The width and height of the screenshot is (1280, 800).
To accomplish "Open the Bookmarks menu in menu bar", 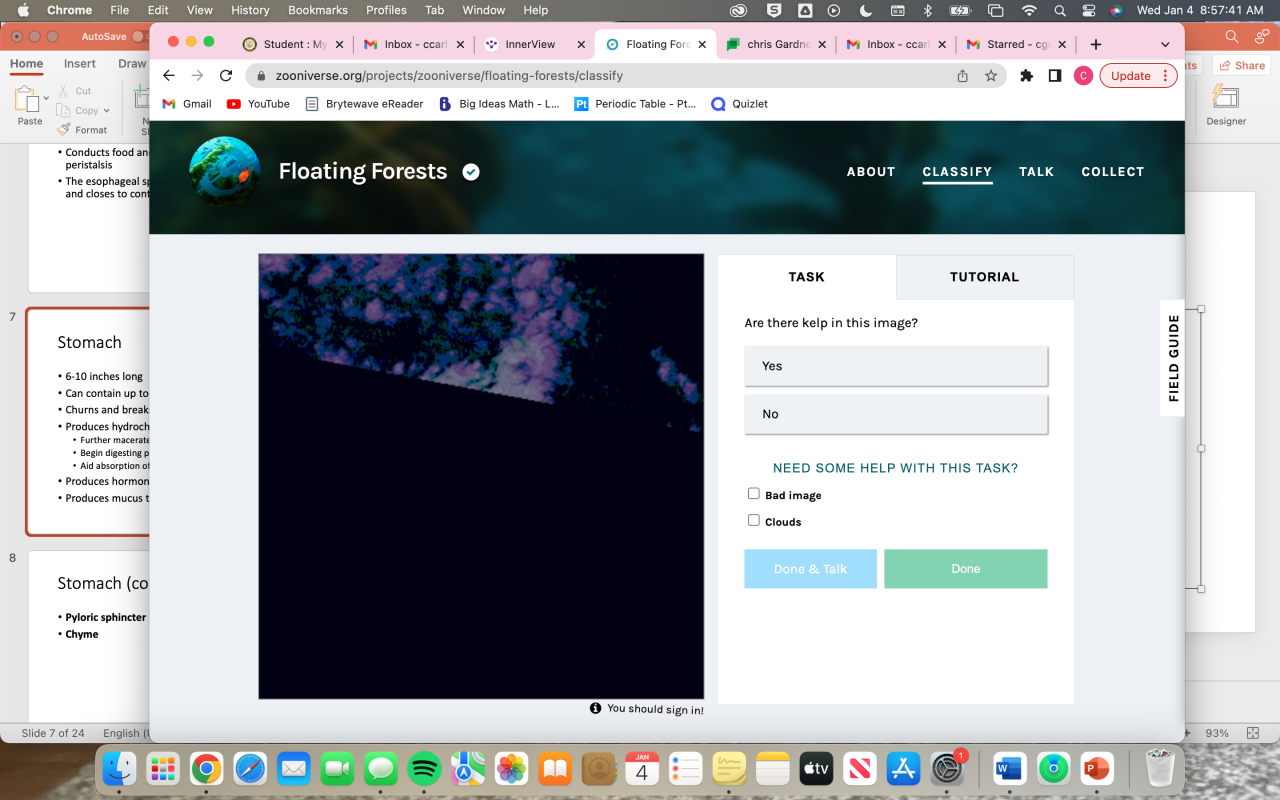I will coord(318,10).
